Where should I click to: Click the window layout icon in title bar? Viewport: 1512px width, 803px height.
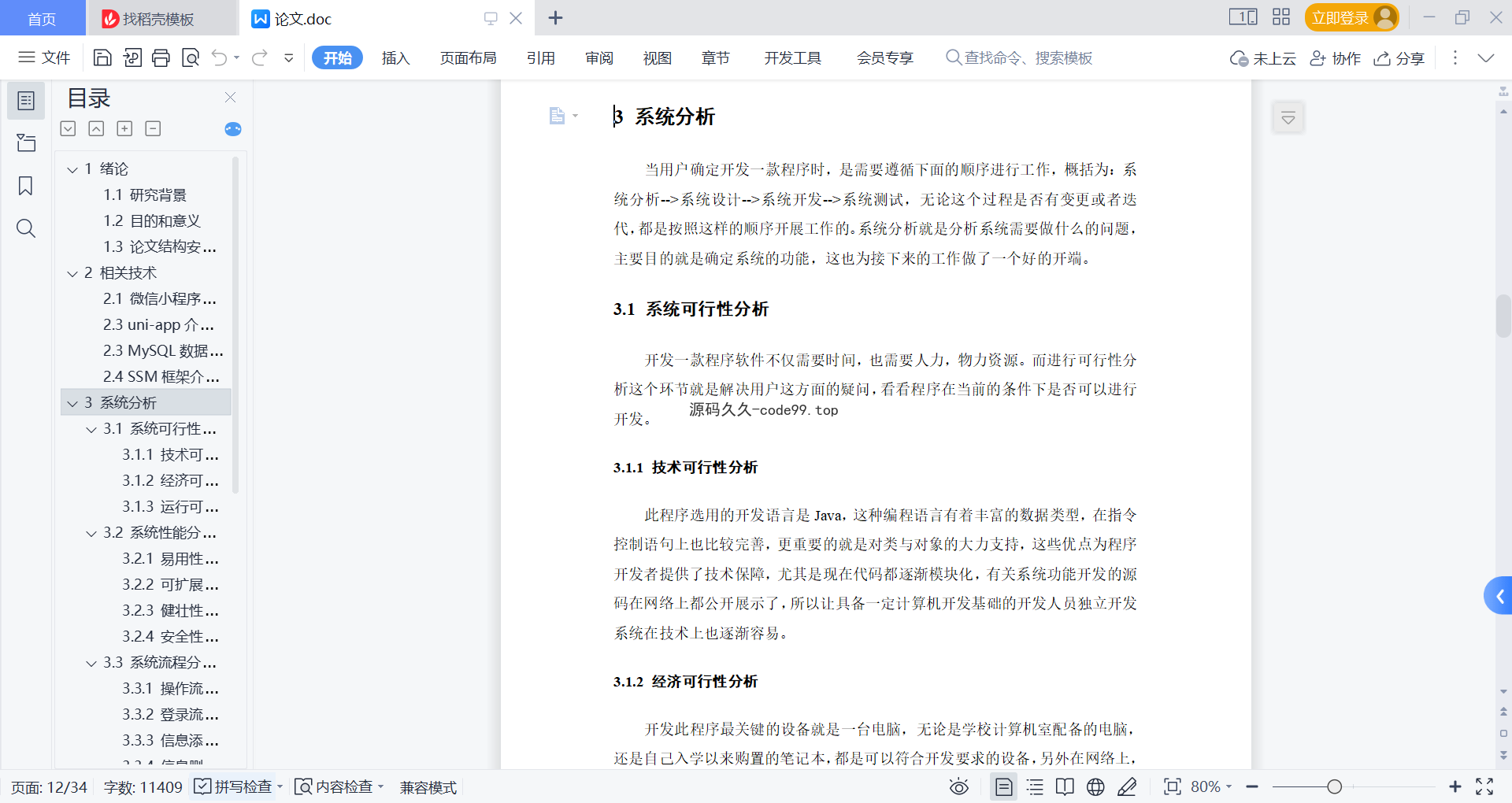1243,17
